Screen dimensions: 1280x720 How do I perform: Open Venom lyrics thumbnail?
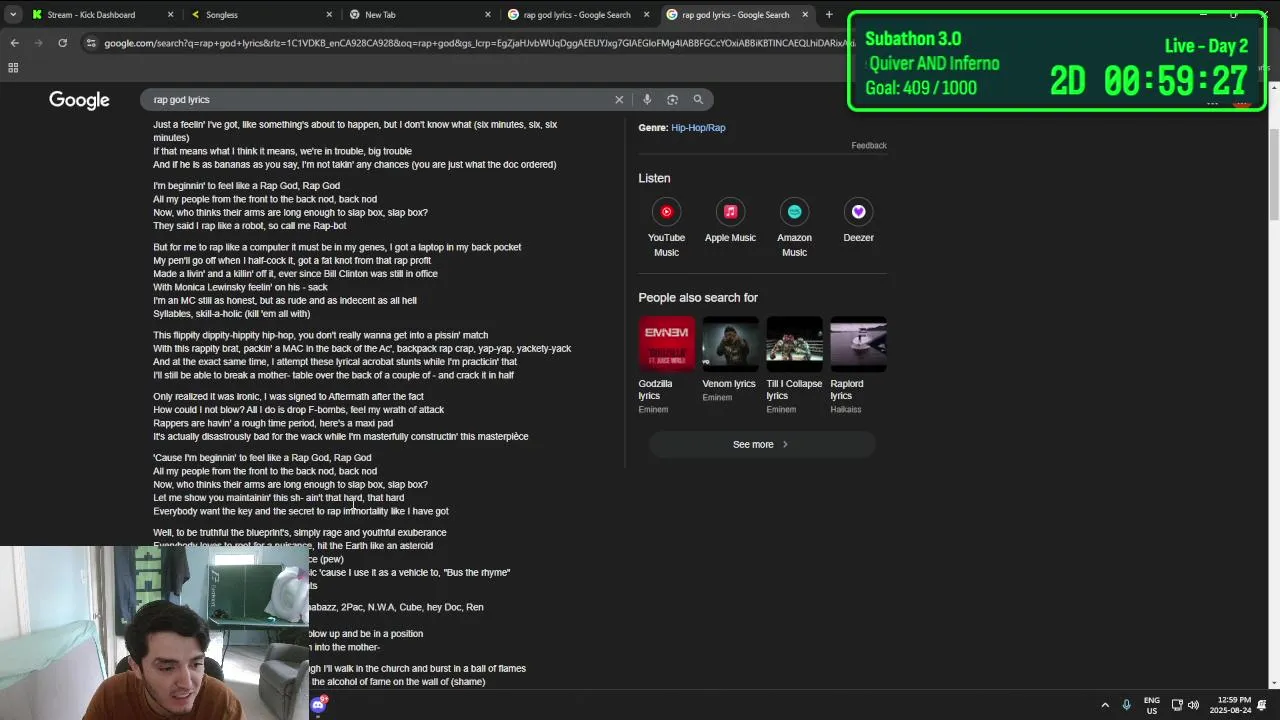(730, 344)
